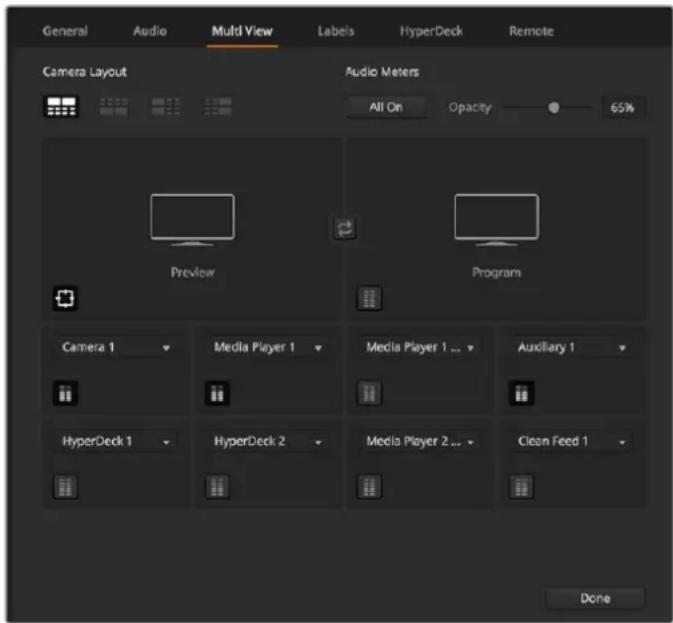Image resolution: width=673 pixels, height=623 pixels.
Task: Open the Auxiliary 1 source dropdown
Action: click(571, 347)
